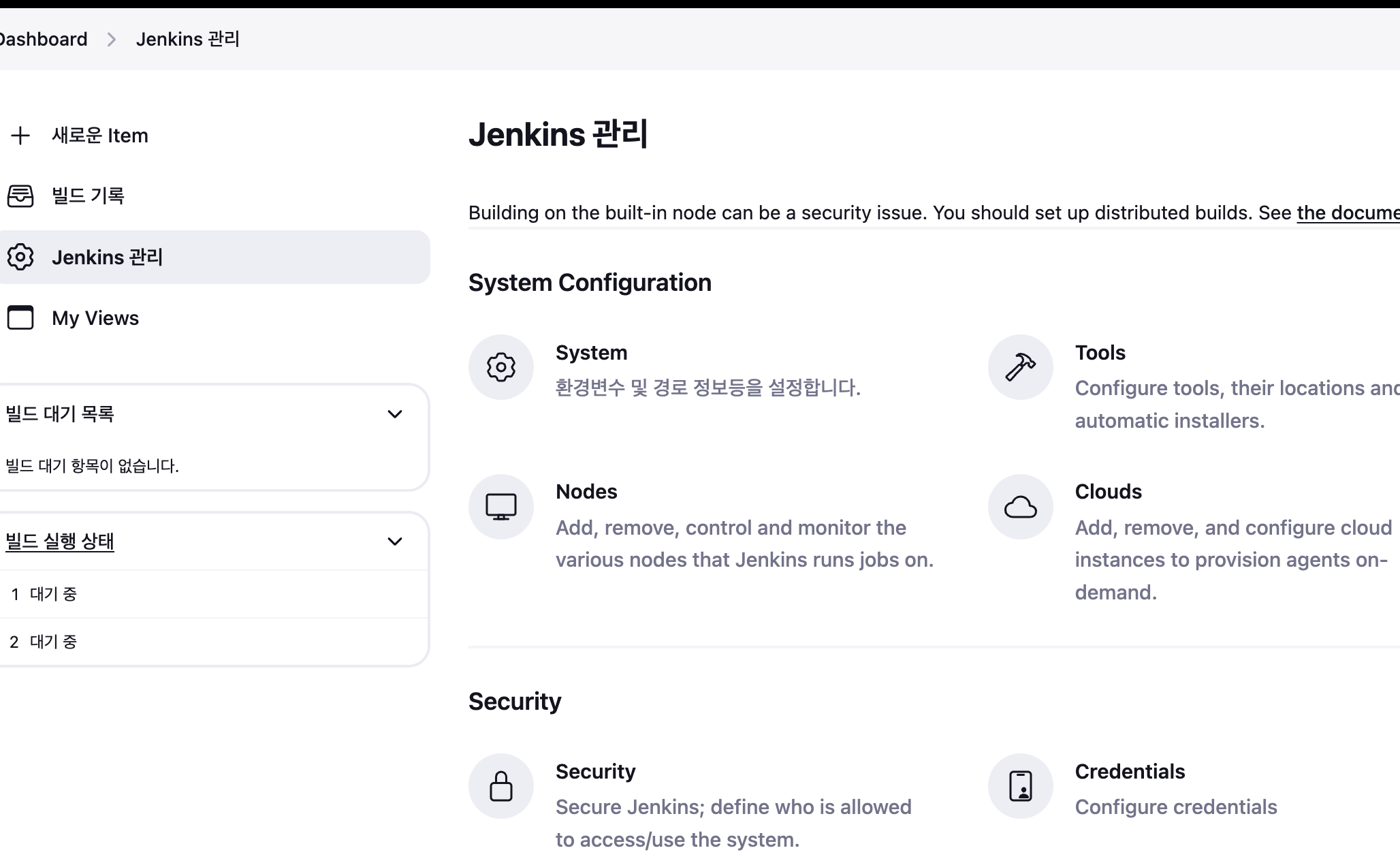This screenshot has width=1400, height=861.
Task: Click 빌드 대기 목록 heading
Action: pyautogui.click(x=60, y=414)
